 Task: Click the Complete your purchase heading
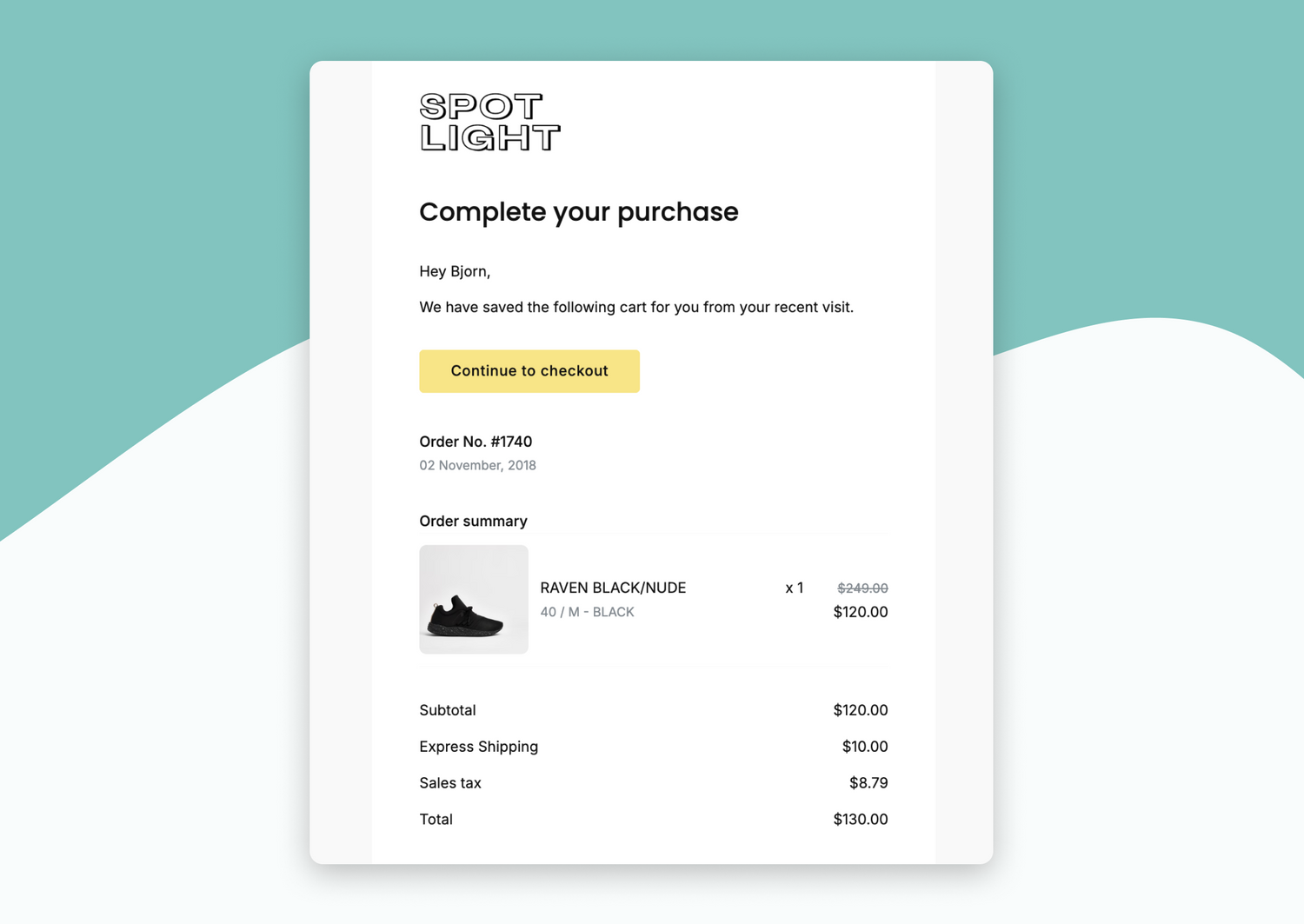(579, 211)
